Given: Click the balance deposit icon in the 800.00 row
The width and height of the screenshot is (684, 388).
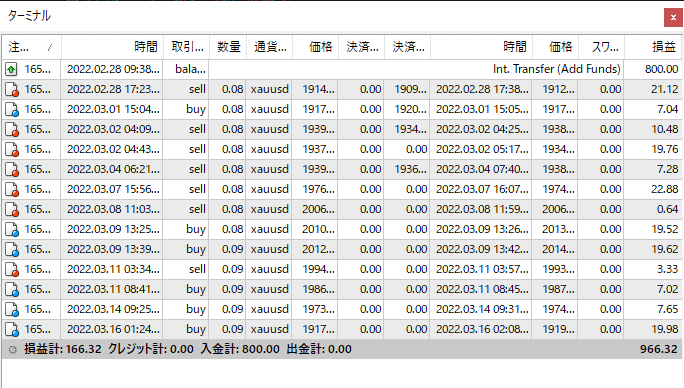Looking at the screenshot, I should (11, 69).
